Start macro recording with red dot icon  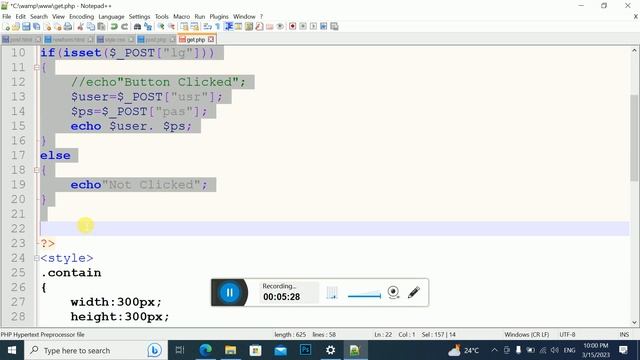293,27
